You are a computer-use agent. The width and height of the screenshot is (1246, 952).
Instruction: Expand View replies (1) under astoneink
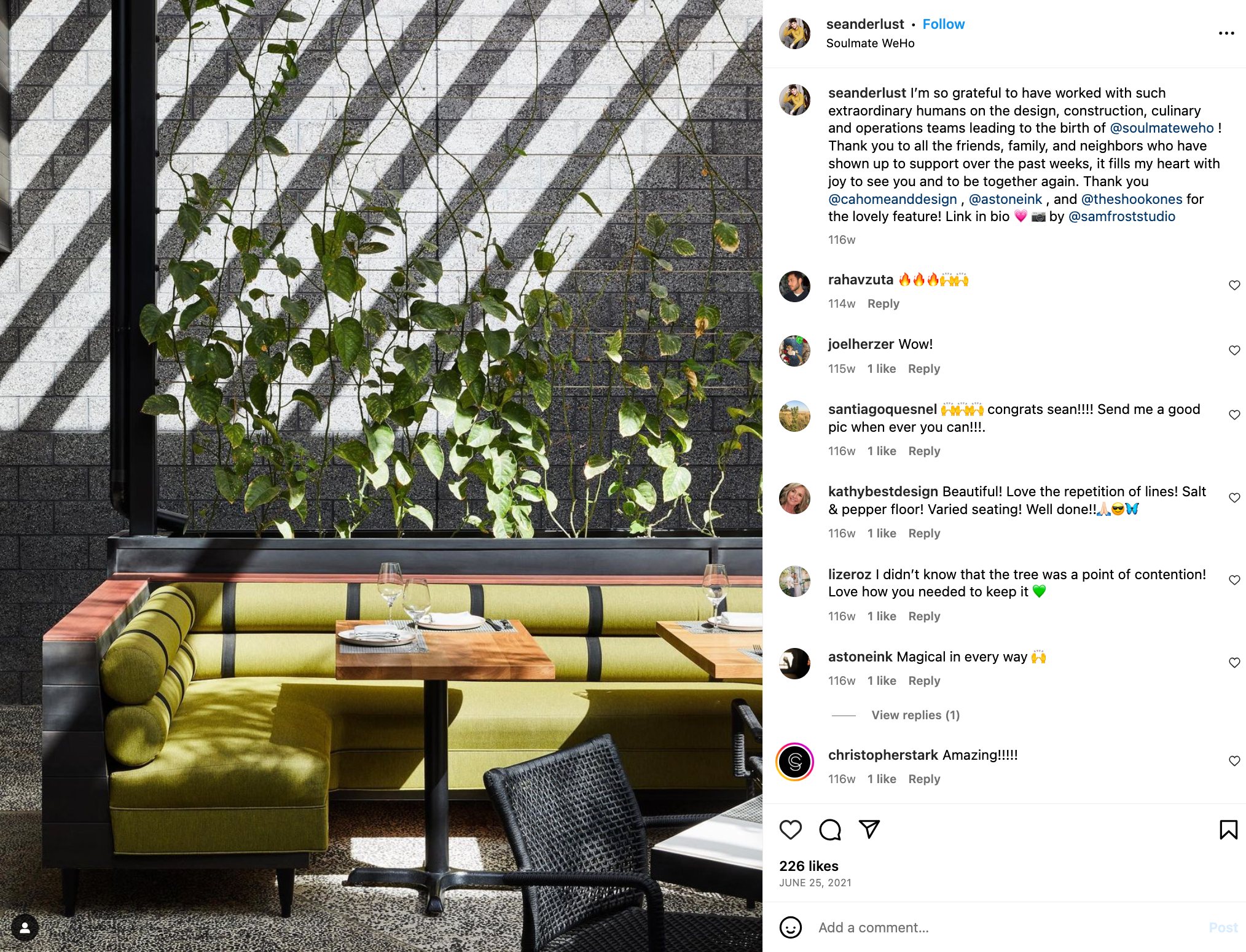click(x=915, y=715)
